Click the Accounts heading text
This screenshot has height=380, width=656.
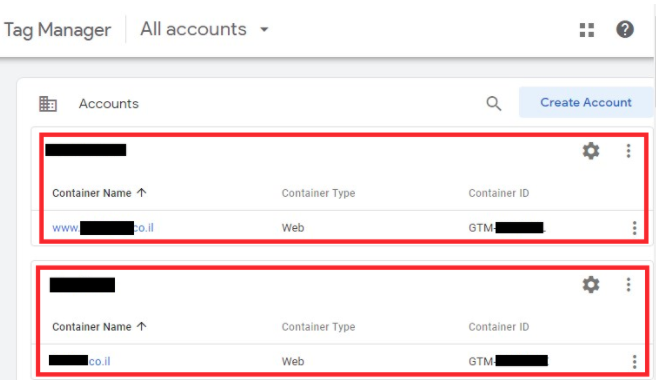click(109, 103)
